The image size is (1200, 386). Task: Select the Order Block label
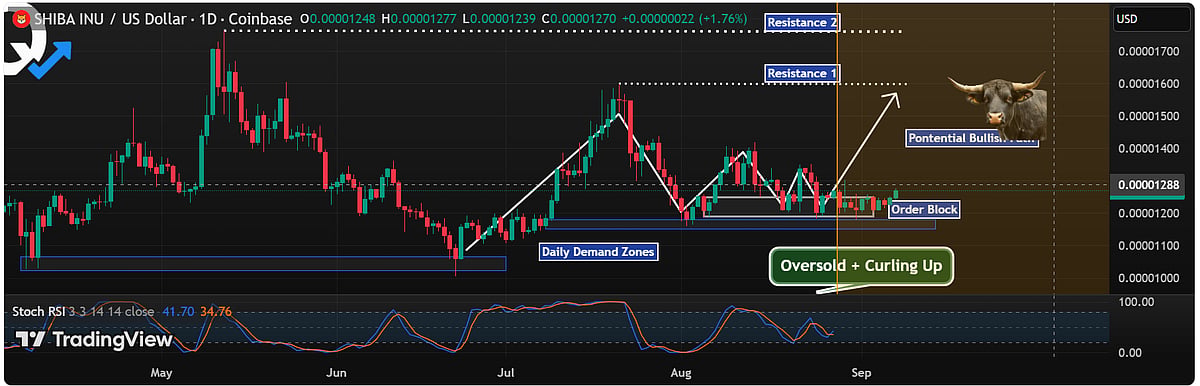924,210
